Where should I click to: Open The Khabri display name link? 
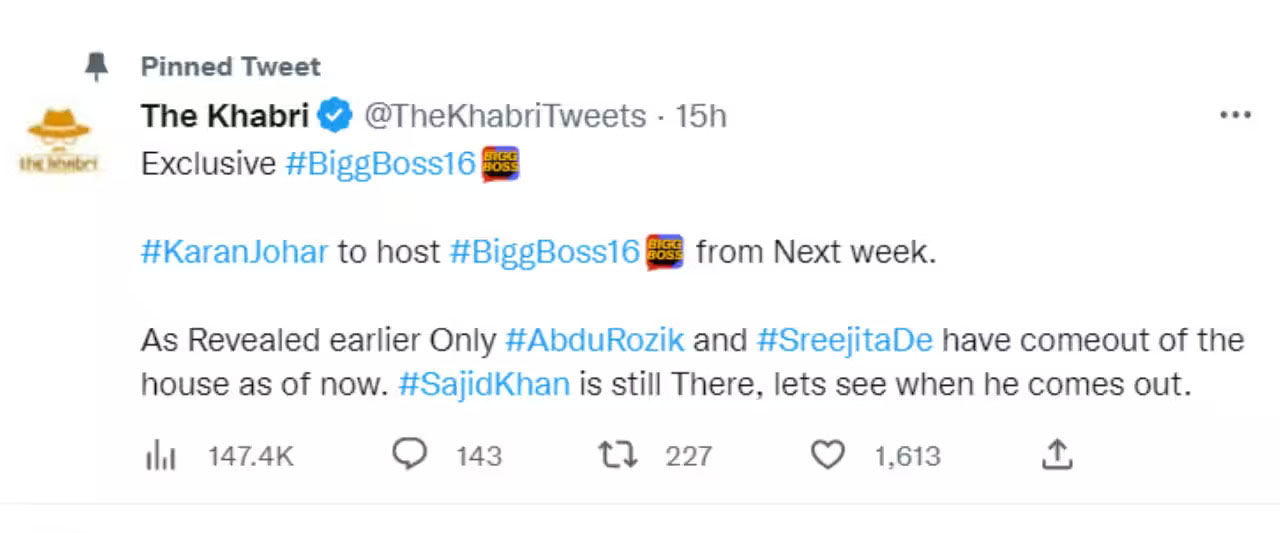[x=224, y=117]
